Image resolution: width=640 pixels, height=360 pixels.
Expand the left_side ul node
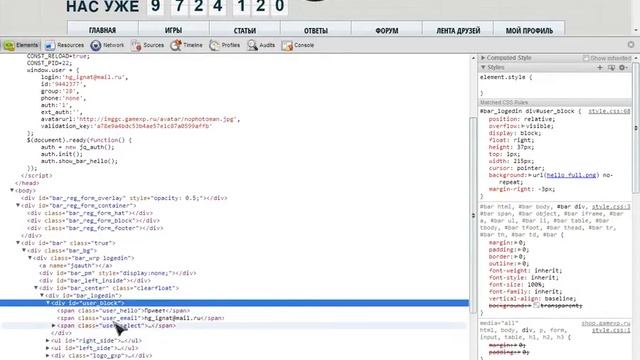pos(48,348)
